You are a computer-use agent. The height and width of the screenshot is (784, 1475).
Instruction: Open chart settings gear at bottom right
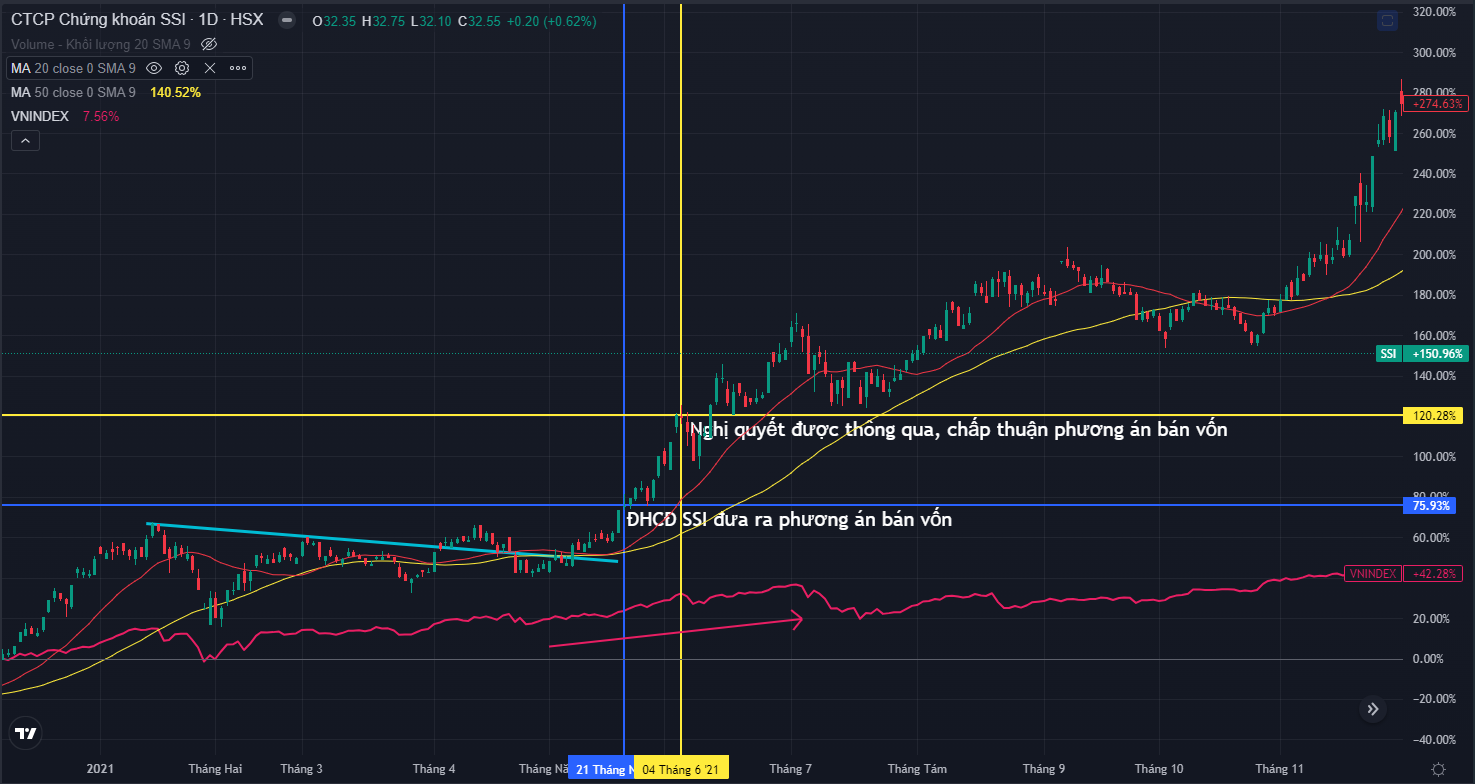pyautogui.click(x=1437, y=769)
